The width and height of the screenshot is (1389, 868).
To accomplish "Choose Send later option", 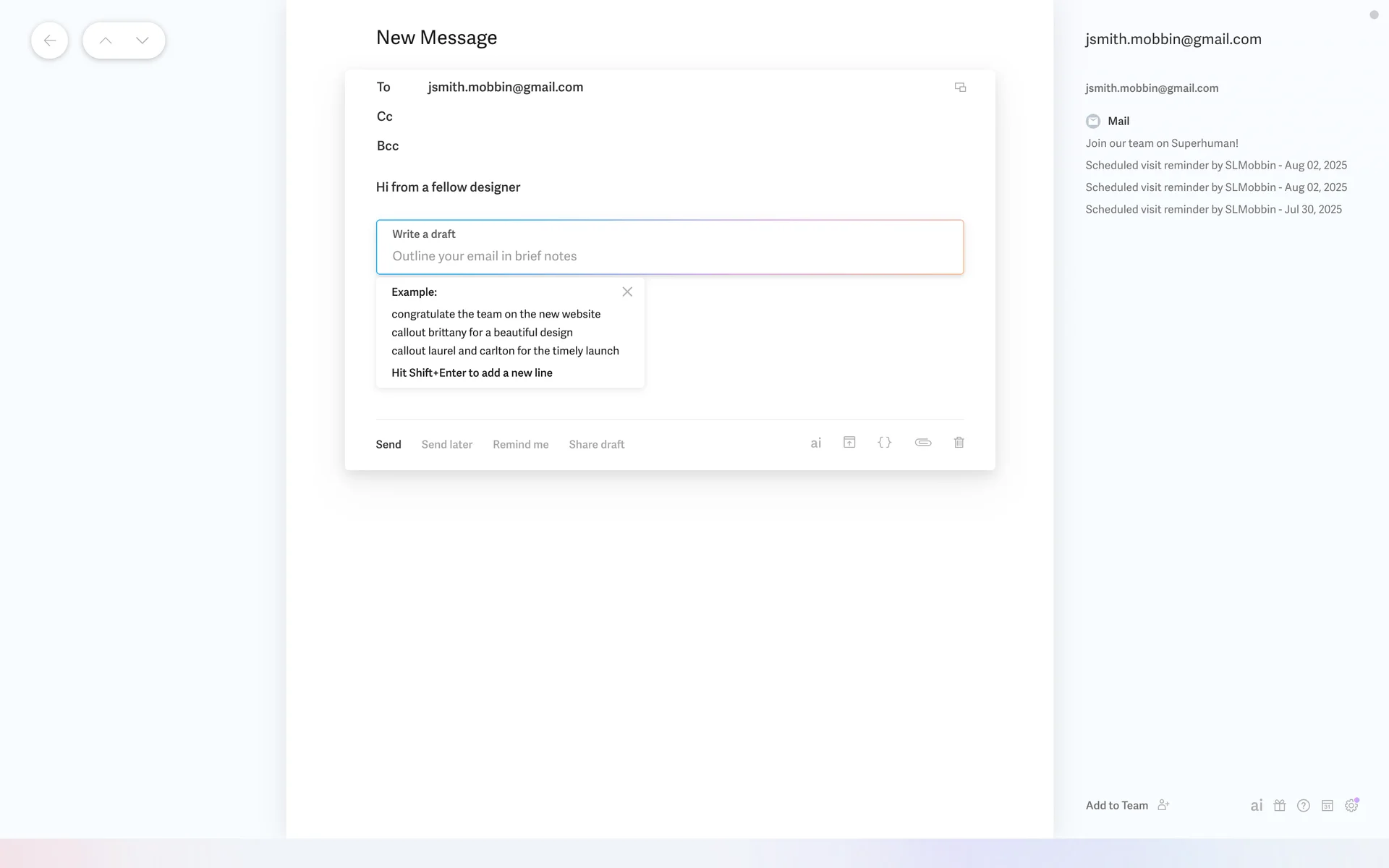I will pos(446,445).
